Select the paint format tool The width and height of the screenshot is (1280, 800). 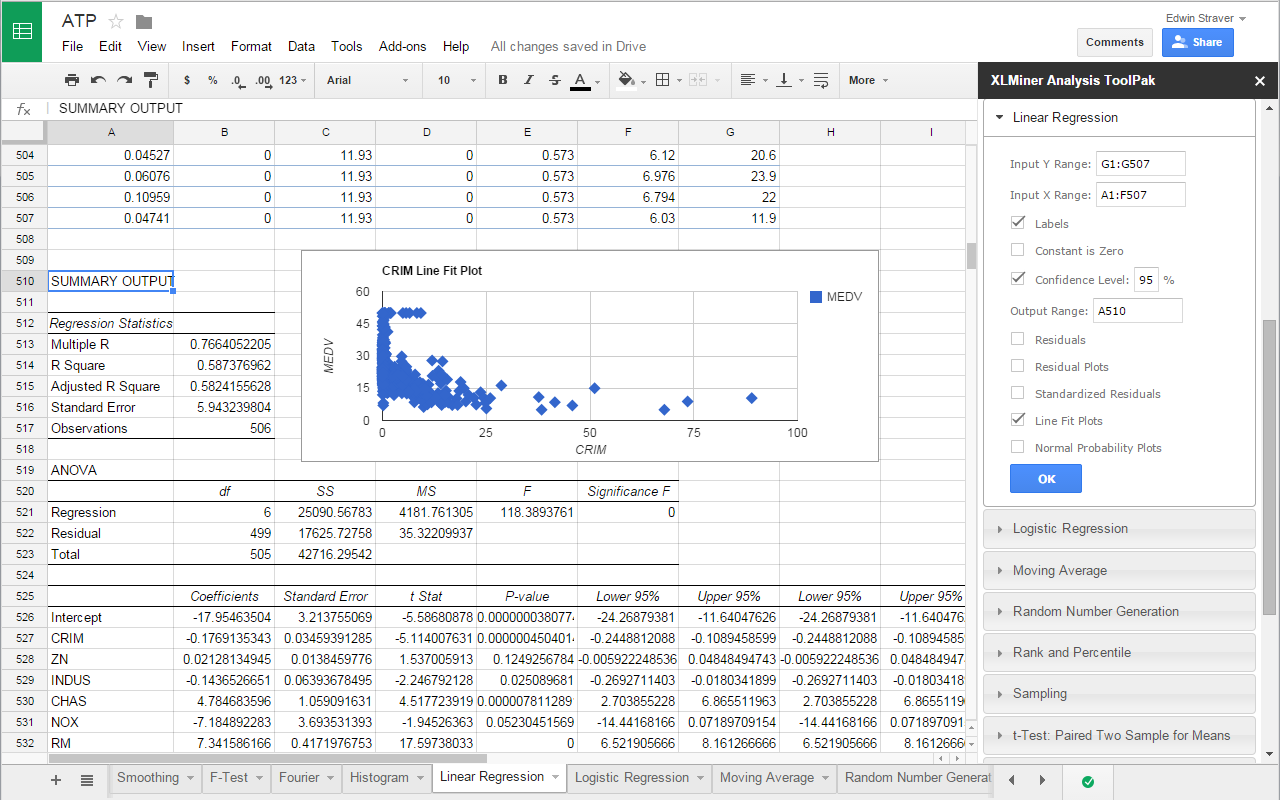tap(151, 80)
